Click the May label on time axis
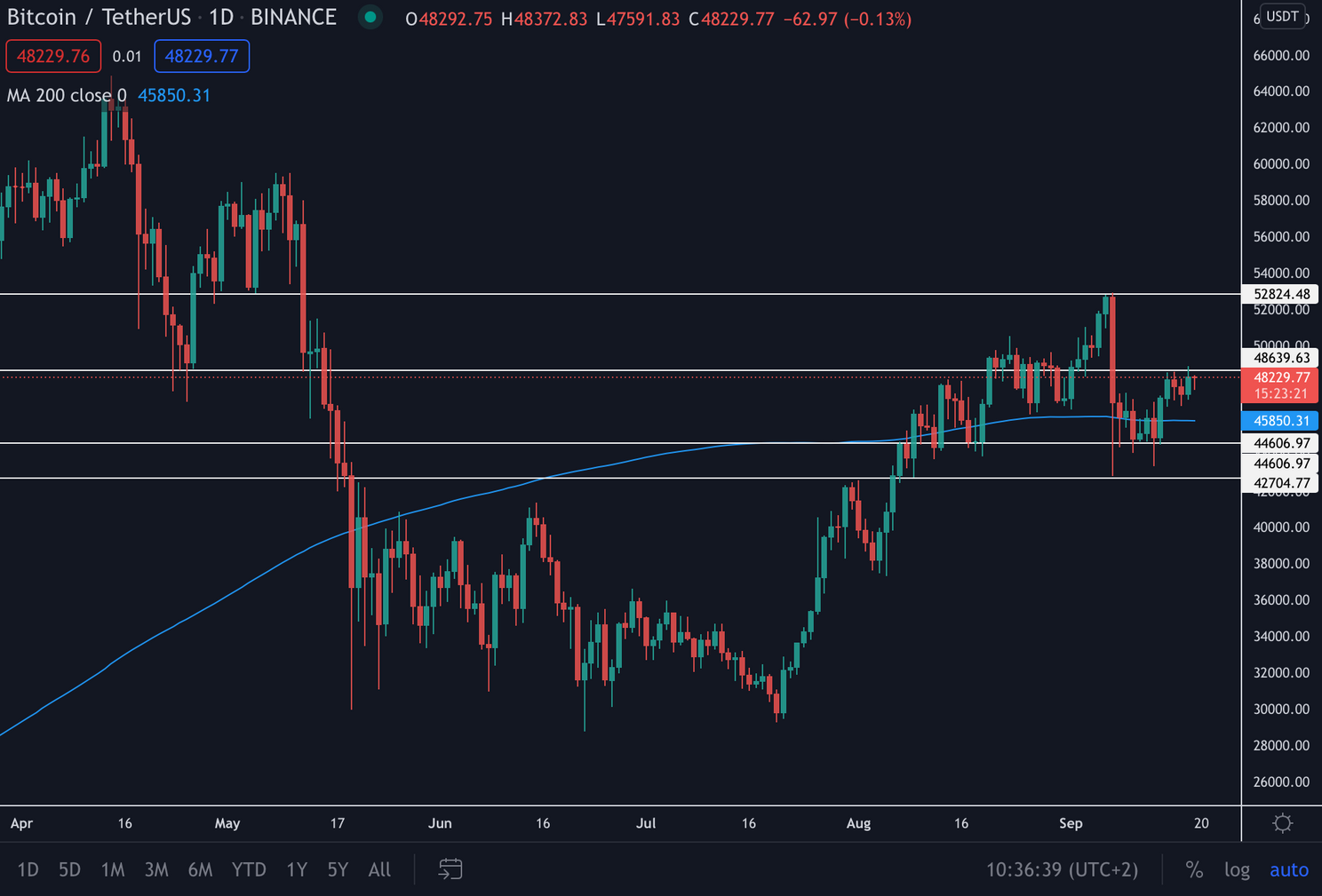This screenshot has width=1322, height=896. pos(227,823)
